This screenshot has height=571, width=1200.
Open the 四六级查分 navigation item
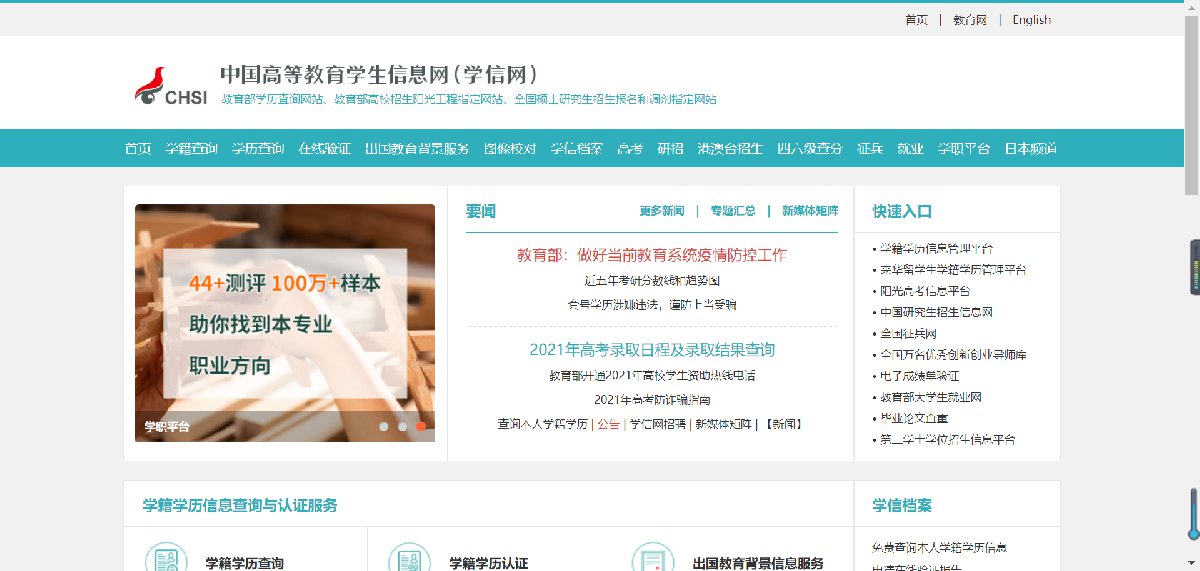tap(810, 148)
